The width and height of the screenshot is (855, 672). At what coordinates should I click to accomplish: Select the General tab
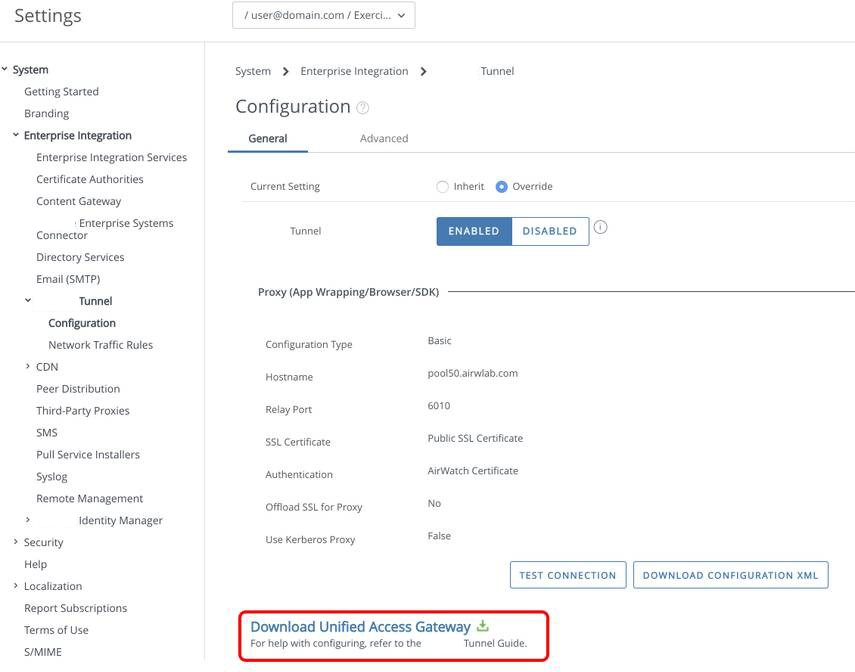(x=268, y=138)
